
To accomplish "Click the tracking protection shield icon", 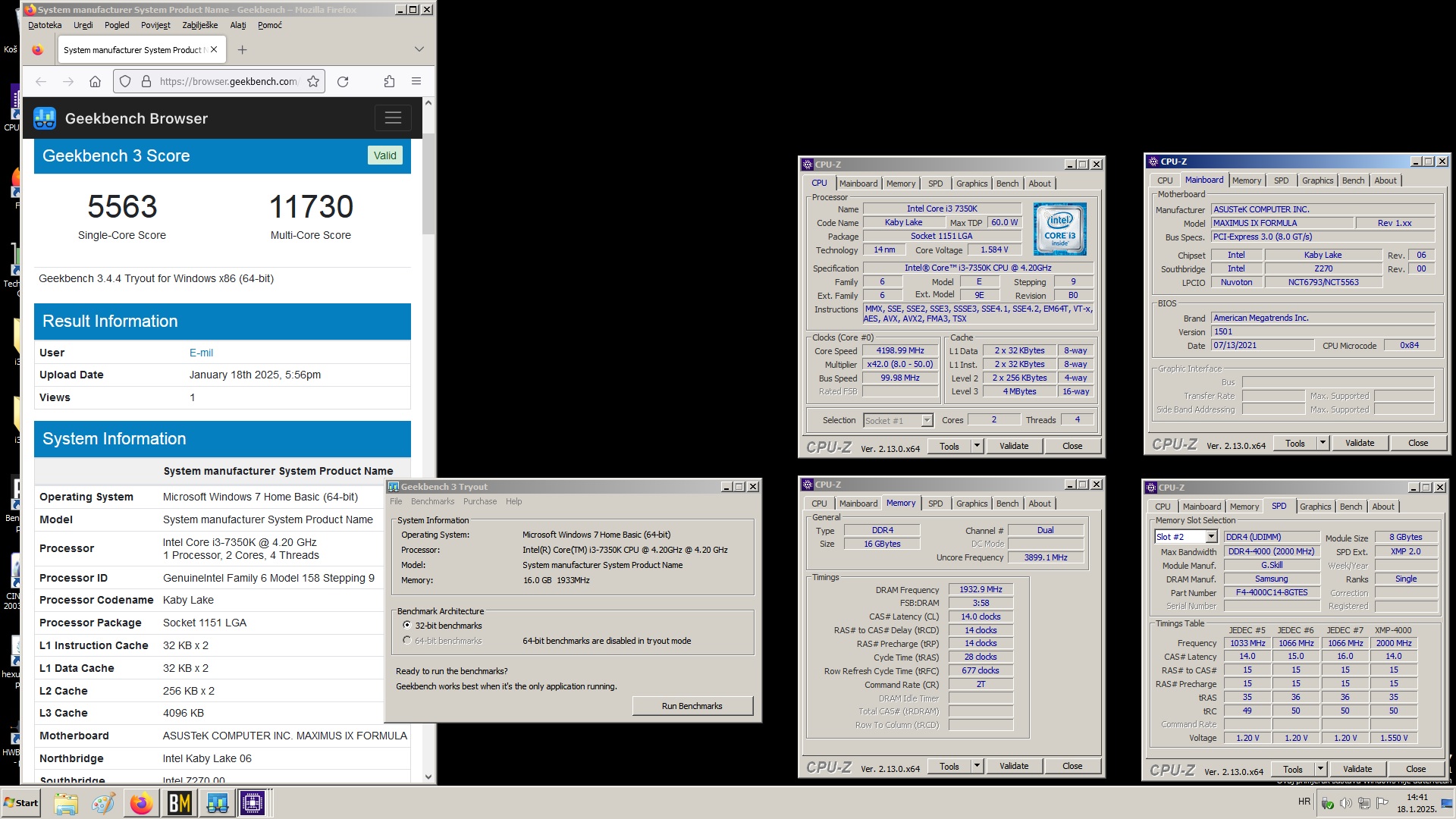I will click(x=125, y=81).
